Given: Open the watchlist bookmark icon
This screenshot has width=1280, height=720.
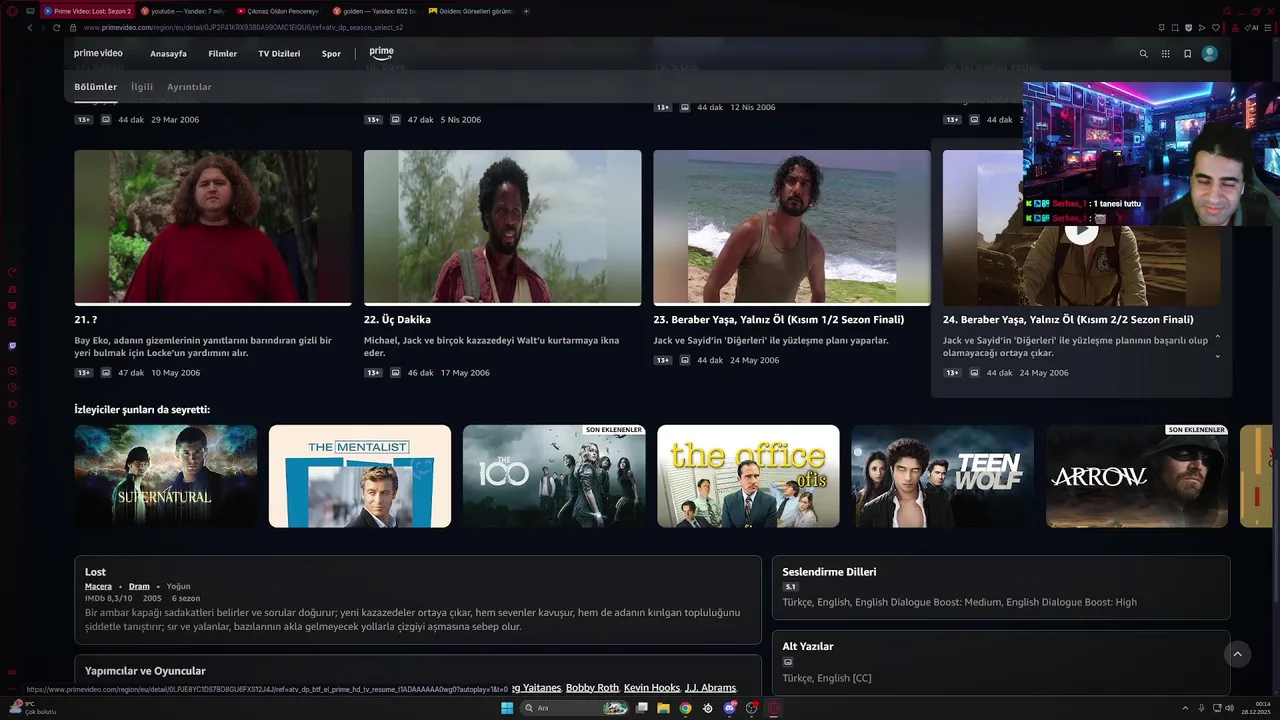Looking at the screenshot, I should pyautogui.click(x=1187, y=54).
